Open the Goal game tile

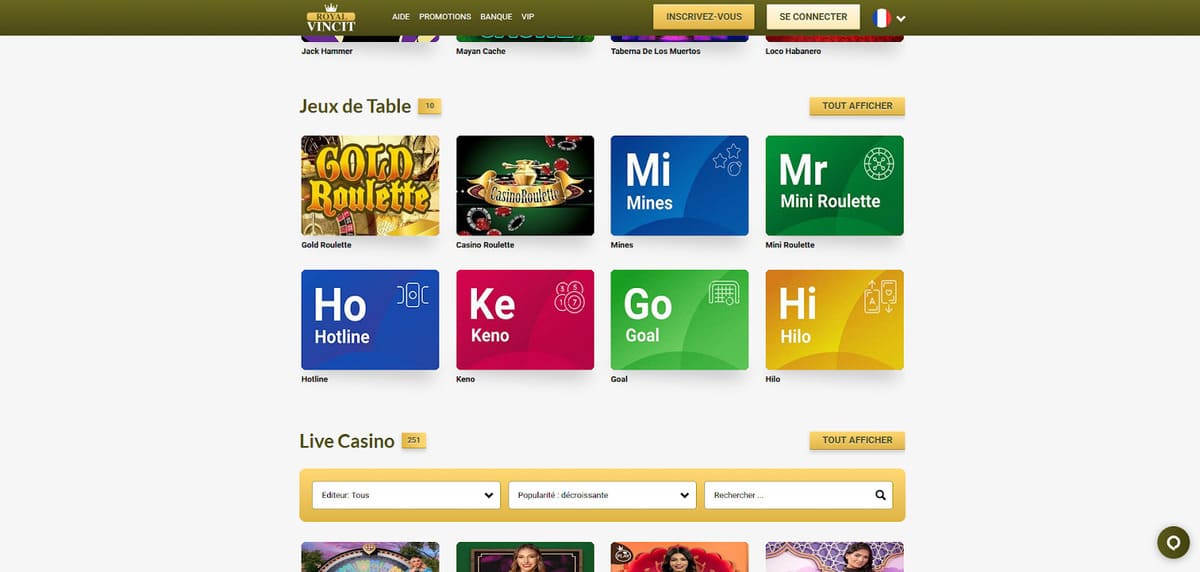680,320
